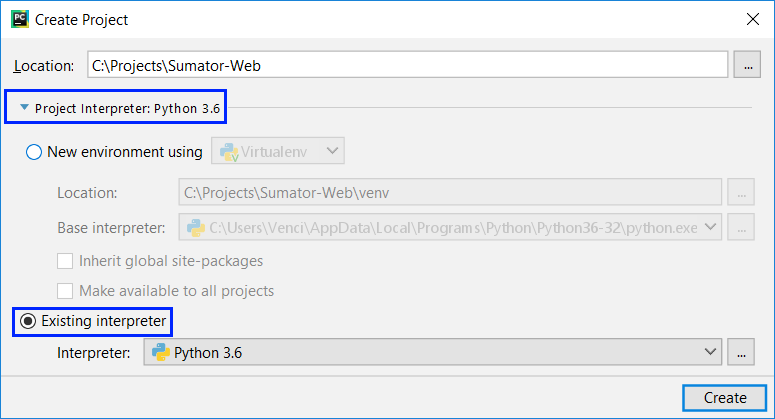Collapse the Project Interpreter section
775x419 pixels.
pos(21,108)
